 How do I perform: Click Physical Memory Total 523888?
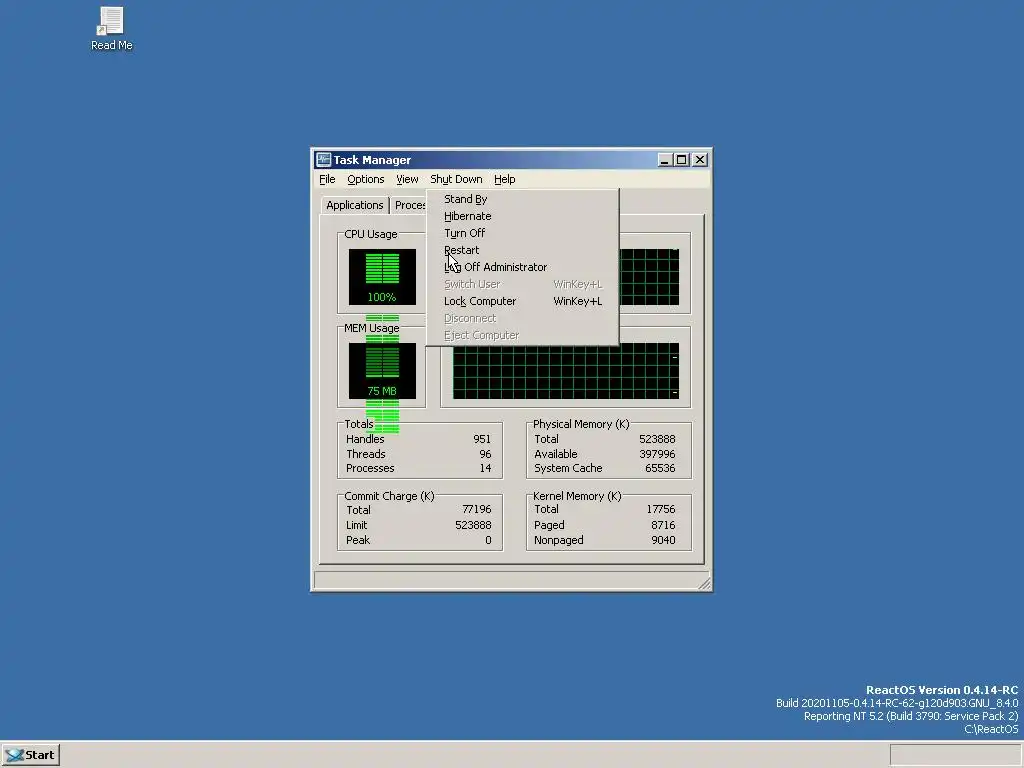pyautogui.click(x=657, y=439)
